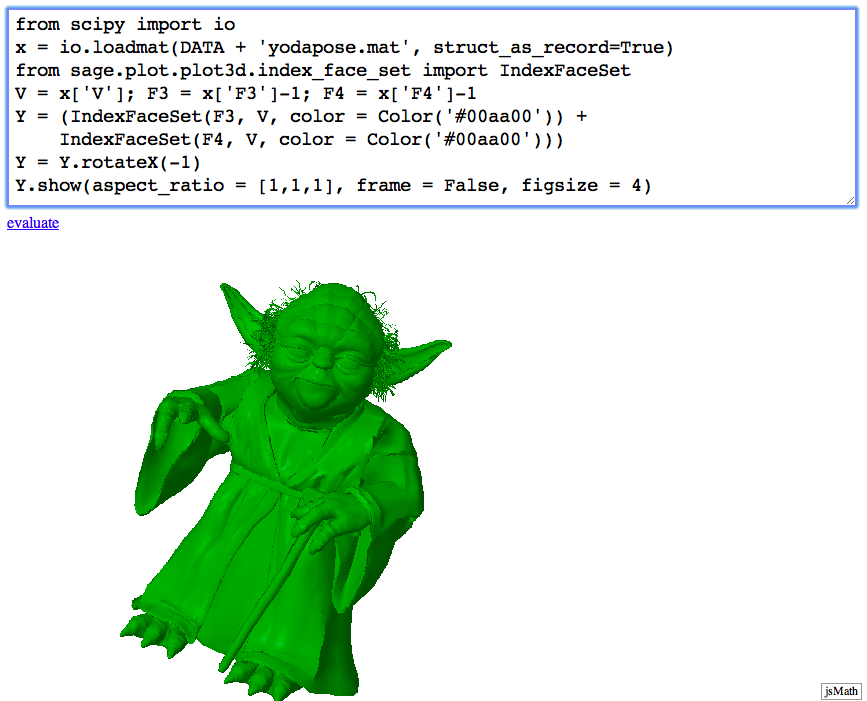Screen dimensions: 867x701
Task: Click the 'struct_as_record=True' text
Action: coord(548,48)
